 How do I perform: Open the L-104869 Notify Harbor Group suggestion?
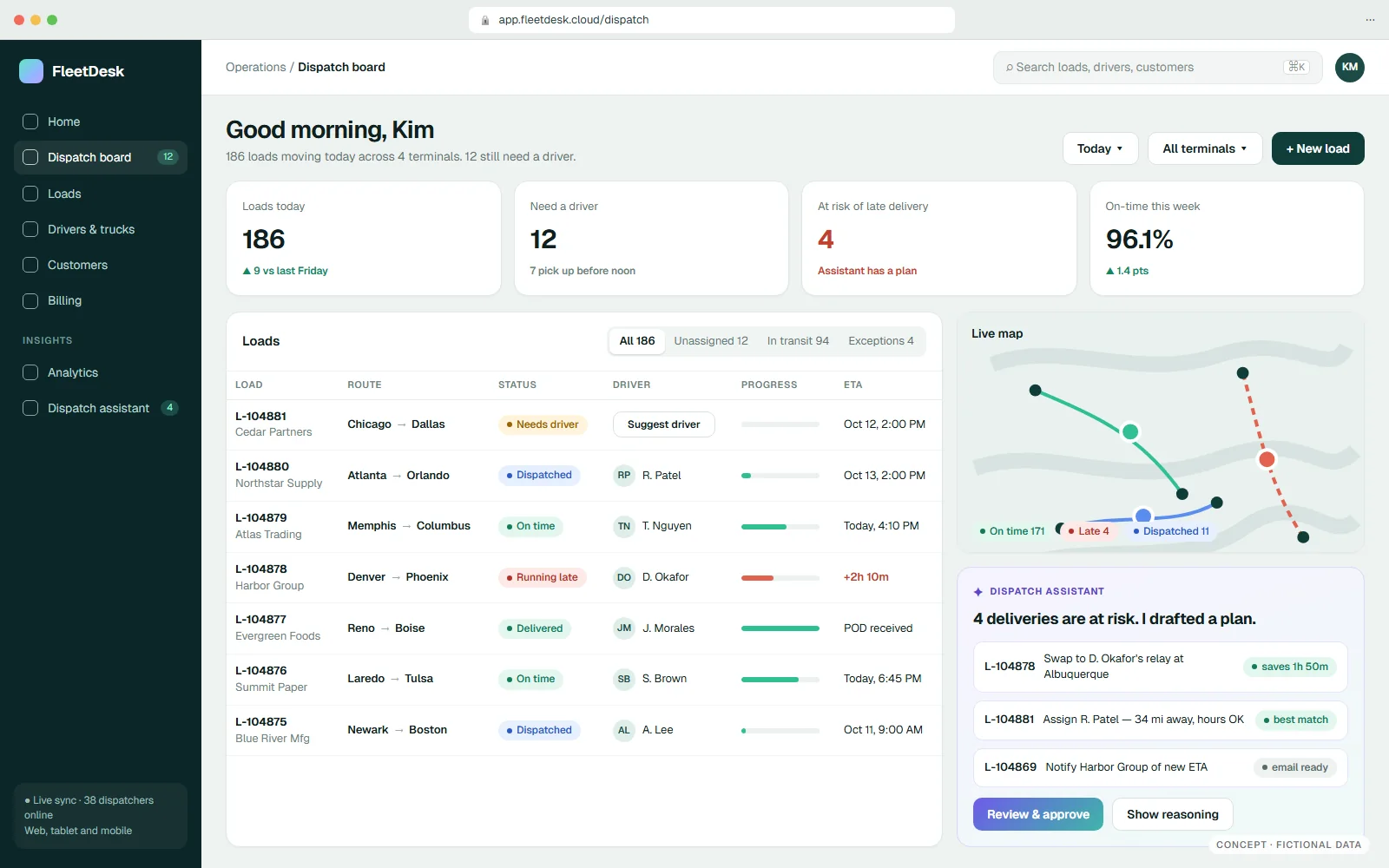pyautogui.click(x=1161, y=767)
